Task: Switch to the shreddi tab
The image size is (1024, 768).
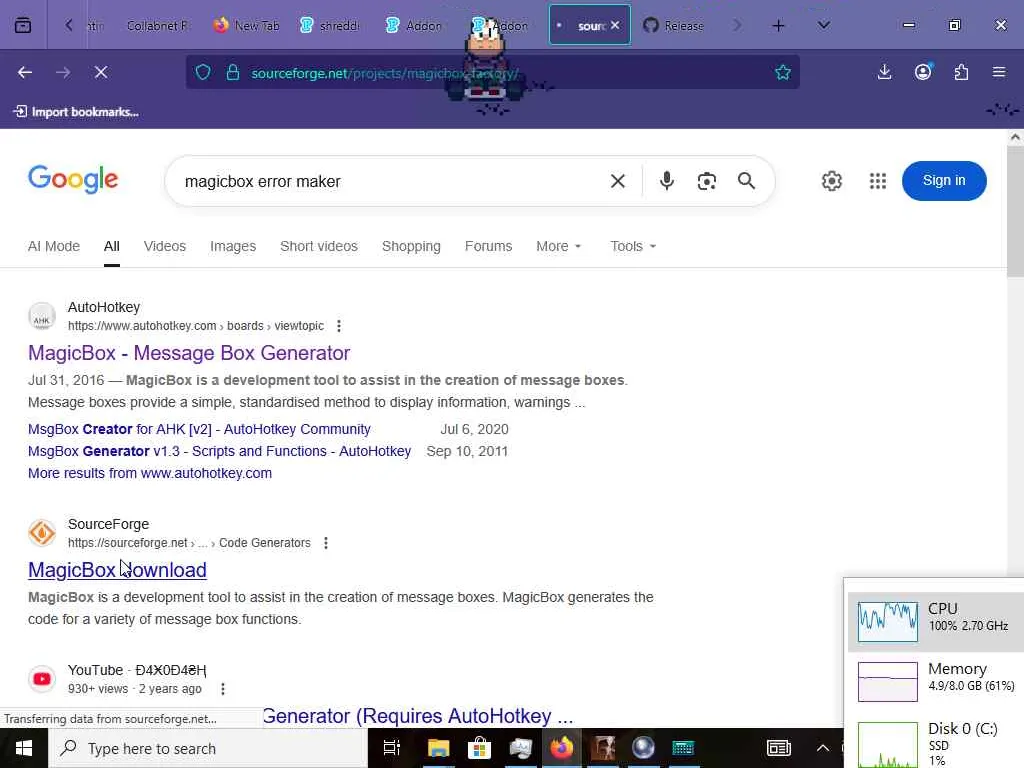Action: [x=331, y=25]
